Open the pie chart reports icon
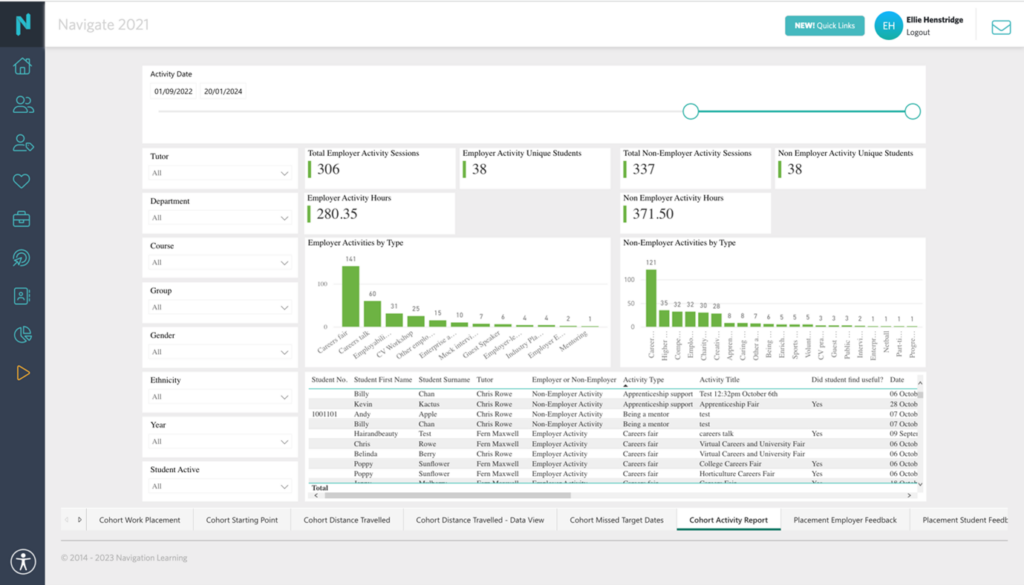The width and height of the screenshot is (1024, 585). (22, 335)
